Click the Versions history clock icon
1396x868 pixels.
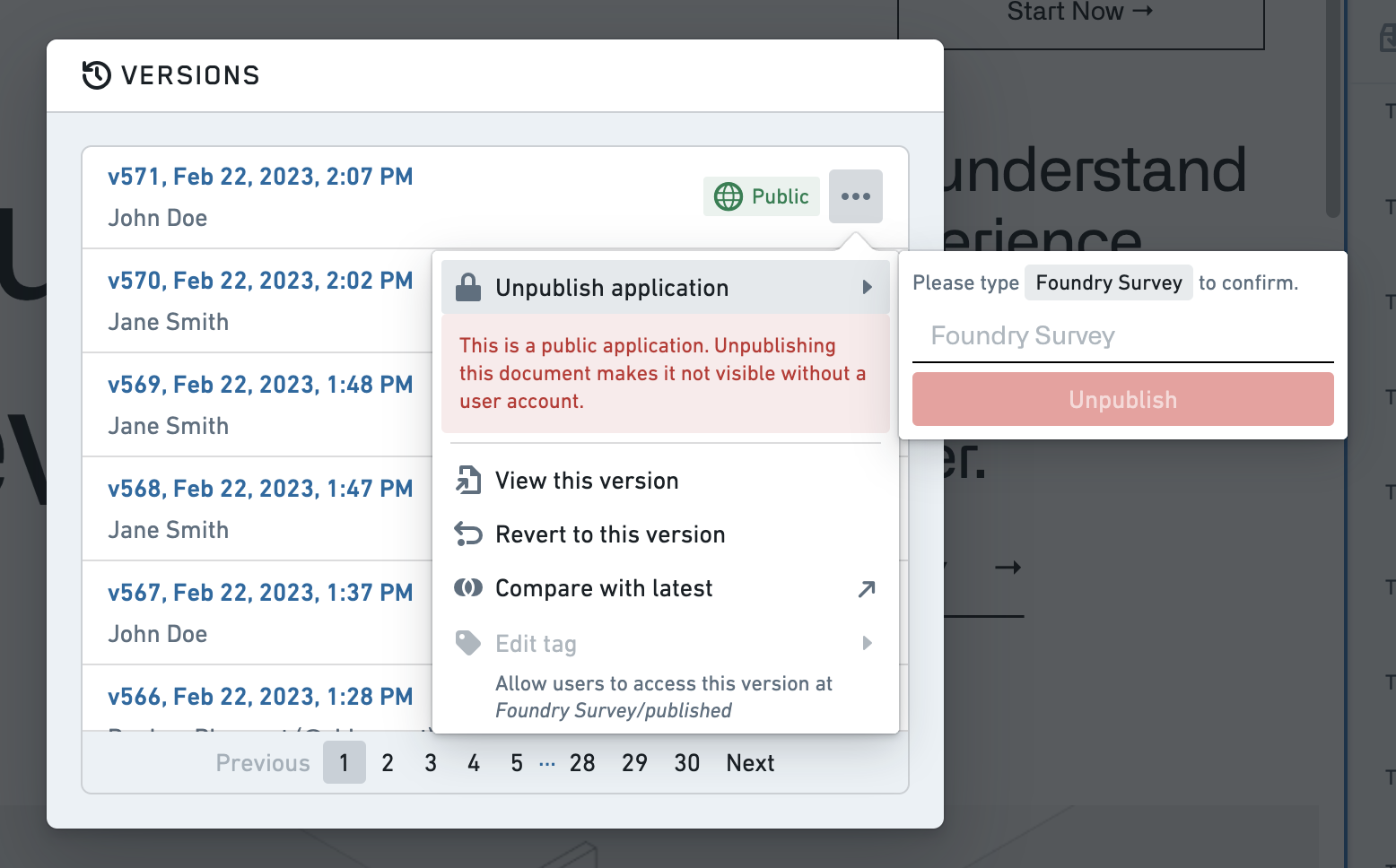tap(97, 75)
